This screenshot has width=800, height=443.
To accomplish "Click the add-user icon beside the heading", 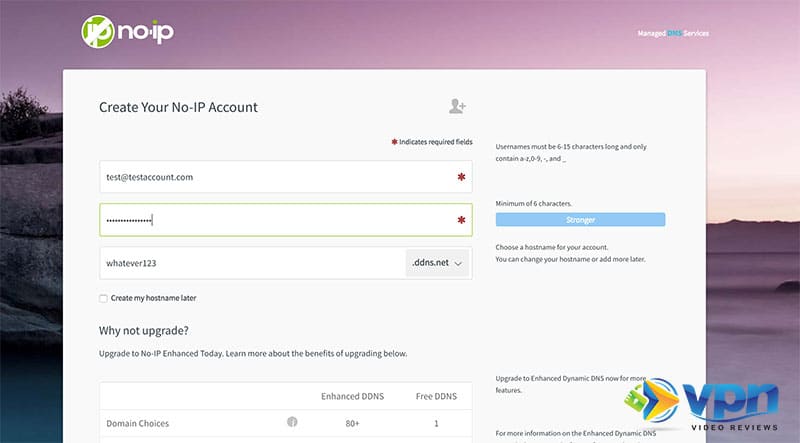I will [x=457, y=106].
